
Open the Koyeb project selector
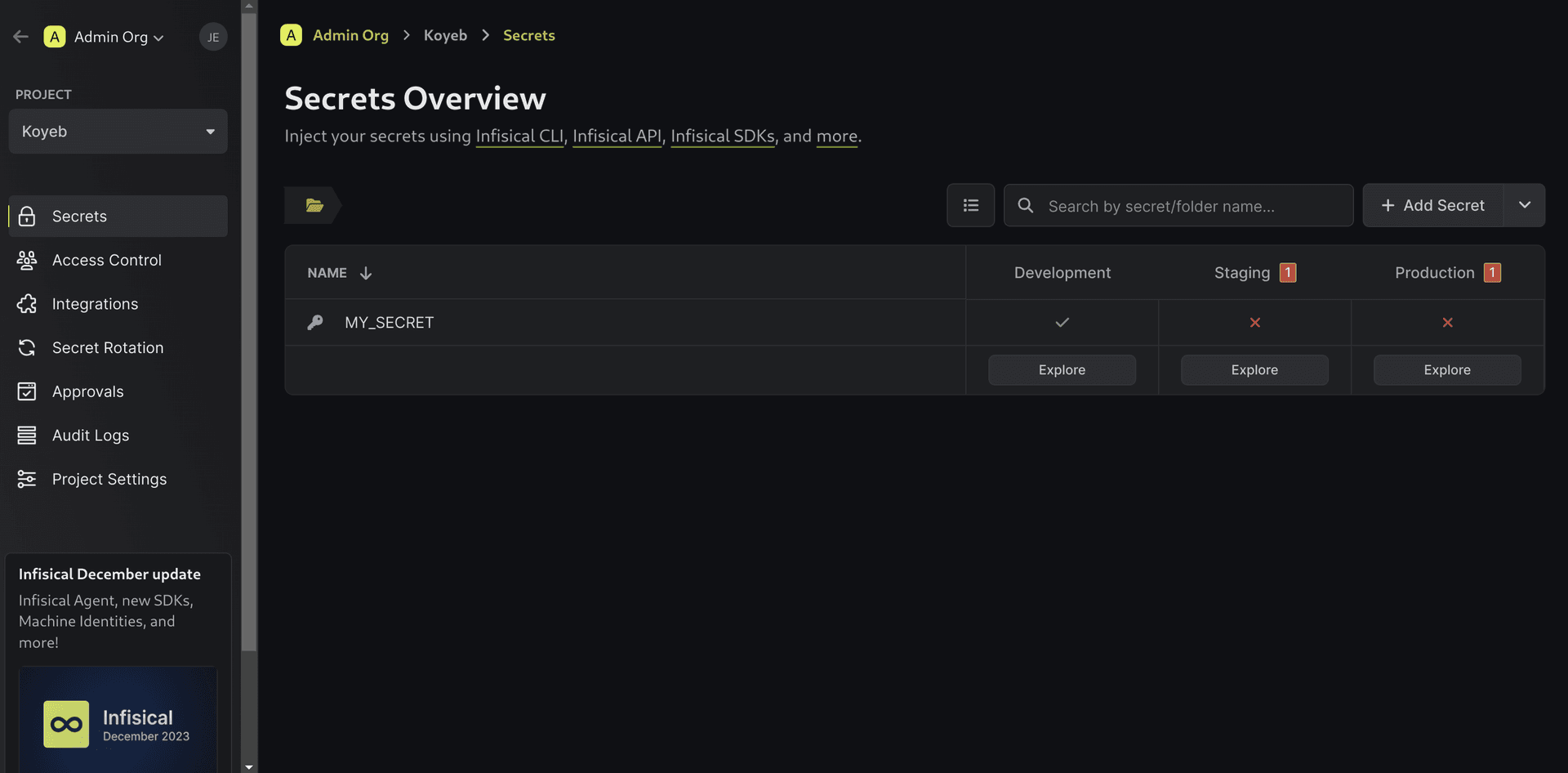coord(118,131)
